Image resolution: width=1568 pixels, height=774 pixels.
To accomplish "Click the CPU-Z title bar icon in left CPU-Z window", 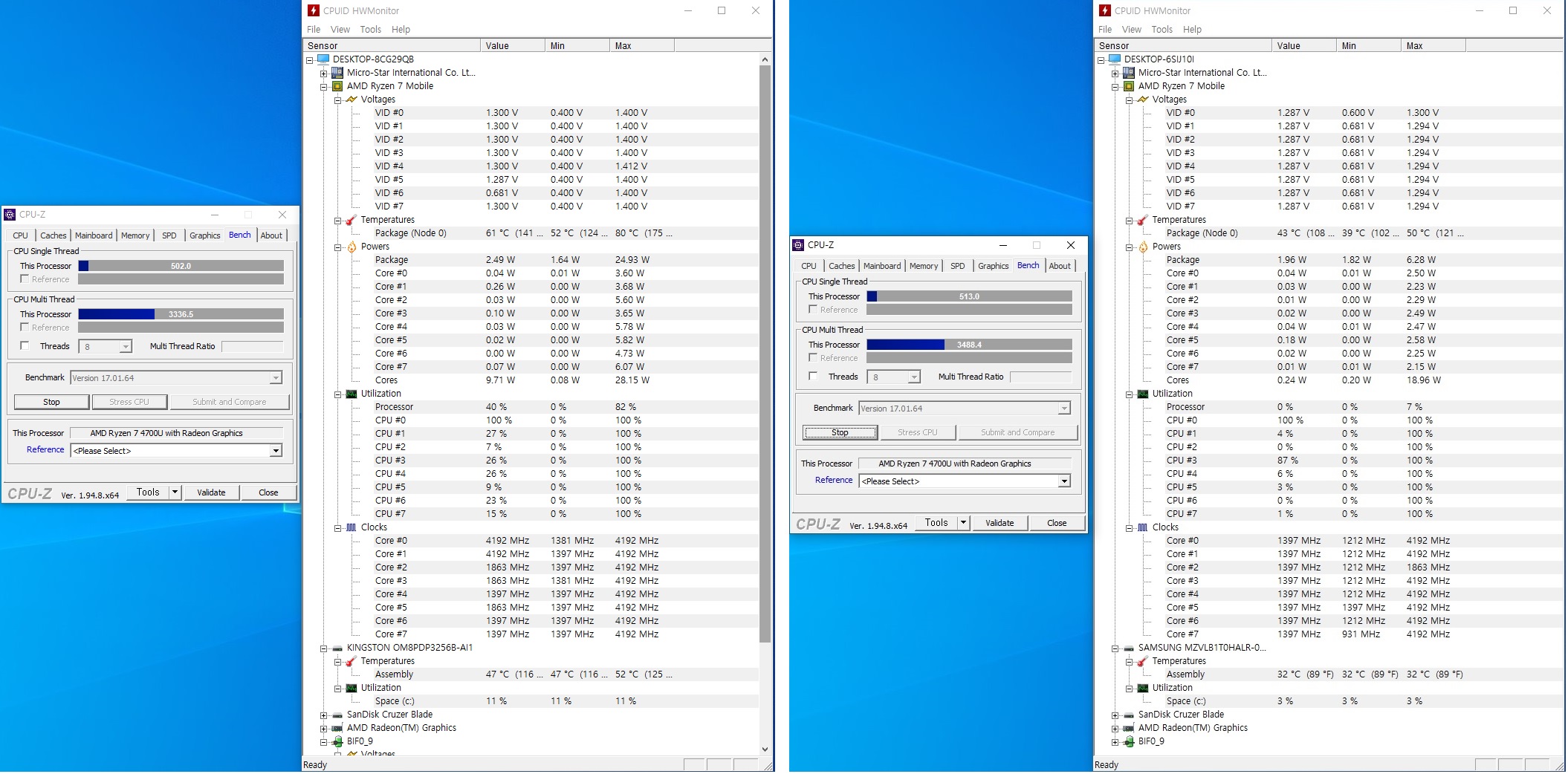I will pyautogui.click(x=10, y=215).
